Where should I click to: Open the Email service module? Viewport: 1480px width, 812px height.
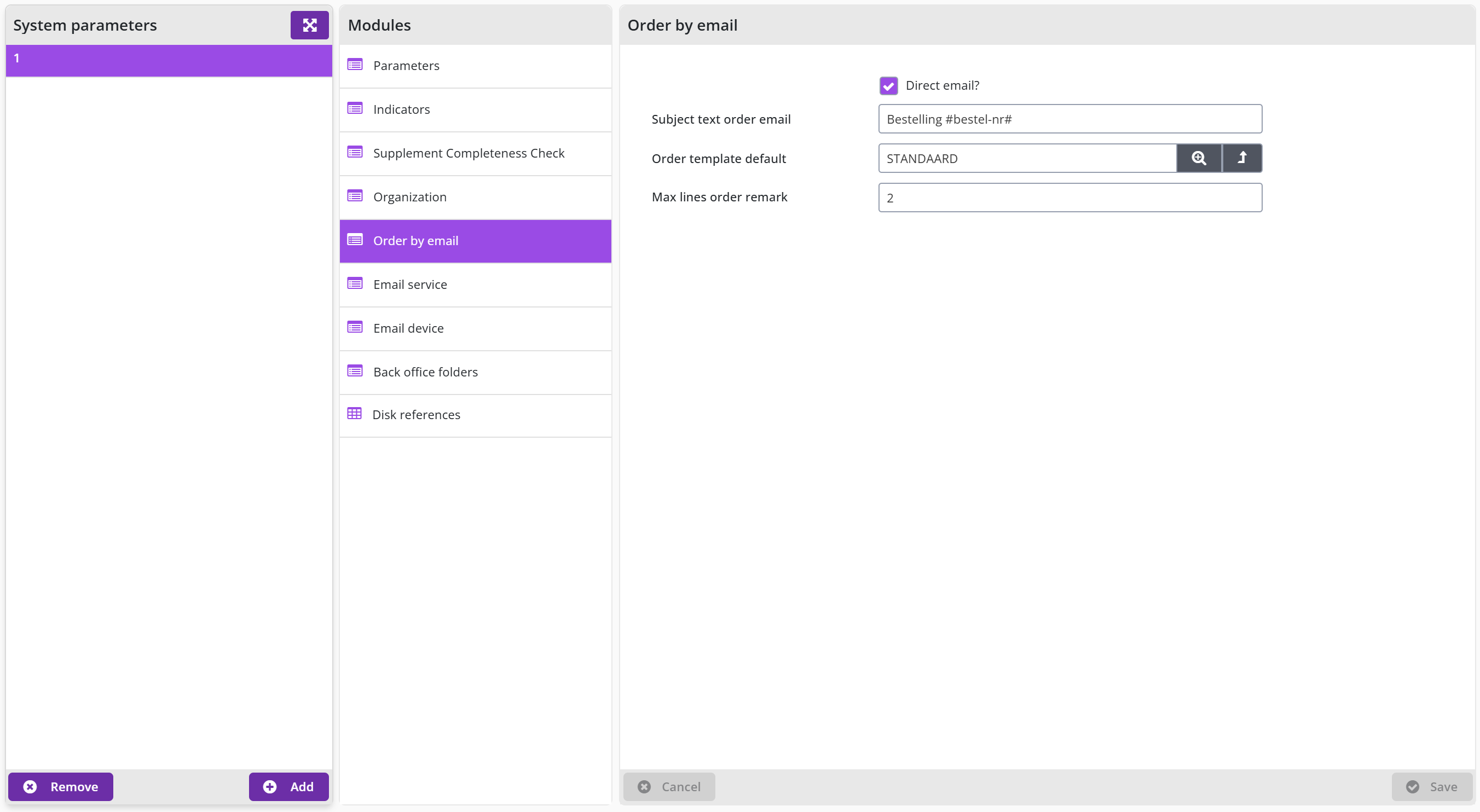click(475, 285)
